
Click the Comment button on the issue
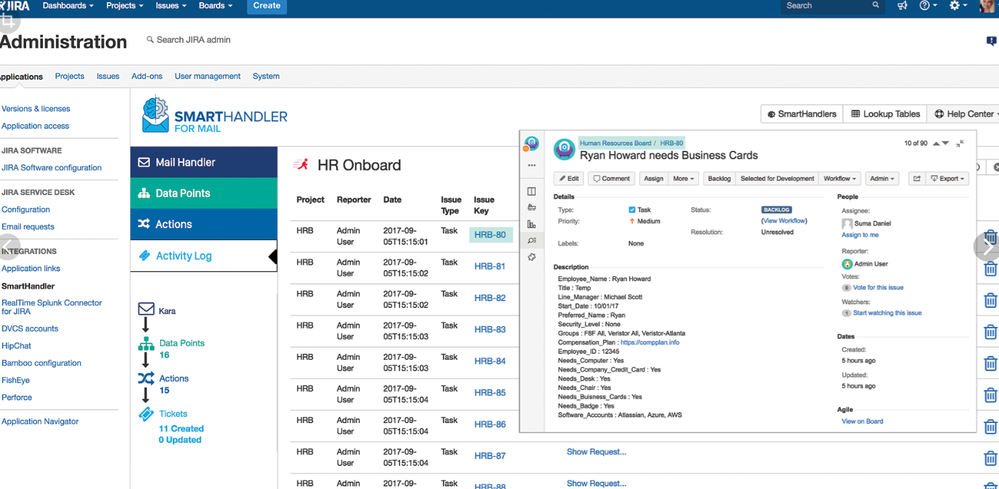(x=612, y=179)
